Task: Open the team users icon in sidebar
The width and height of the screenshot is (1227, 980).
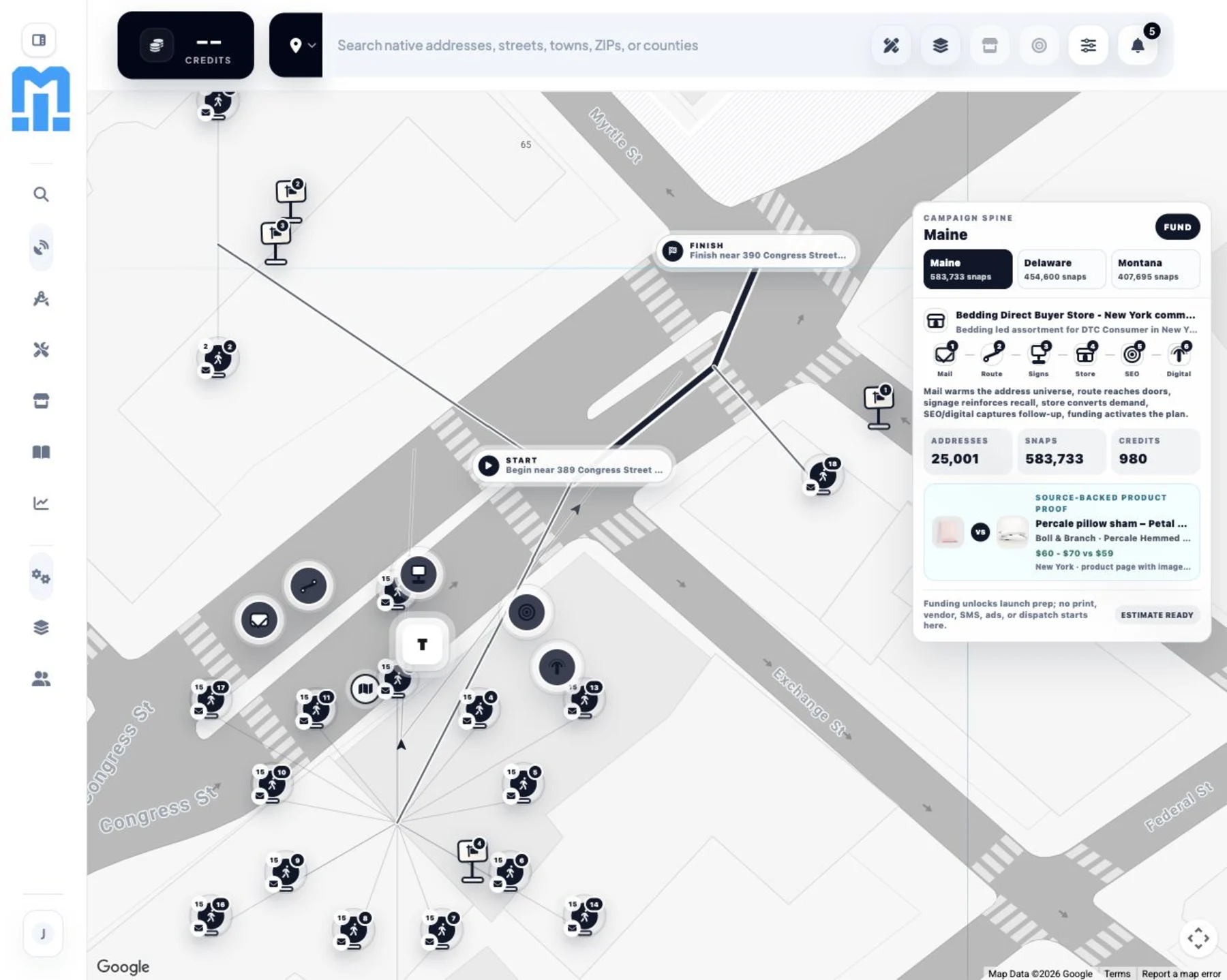Action: pos(41,679)
